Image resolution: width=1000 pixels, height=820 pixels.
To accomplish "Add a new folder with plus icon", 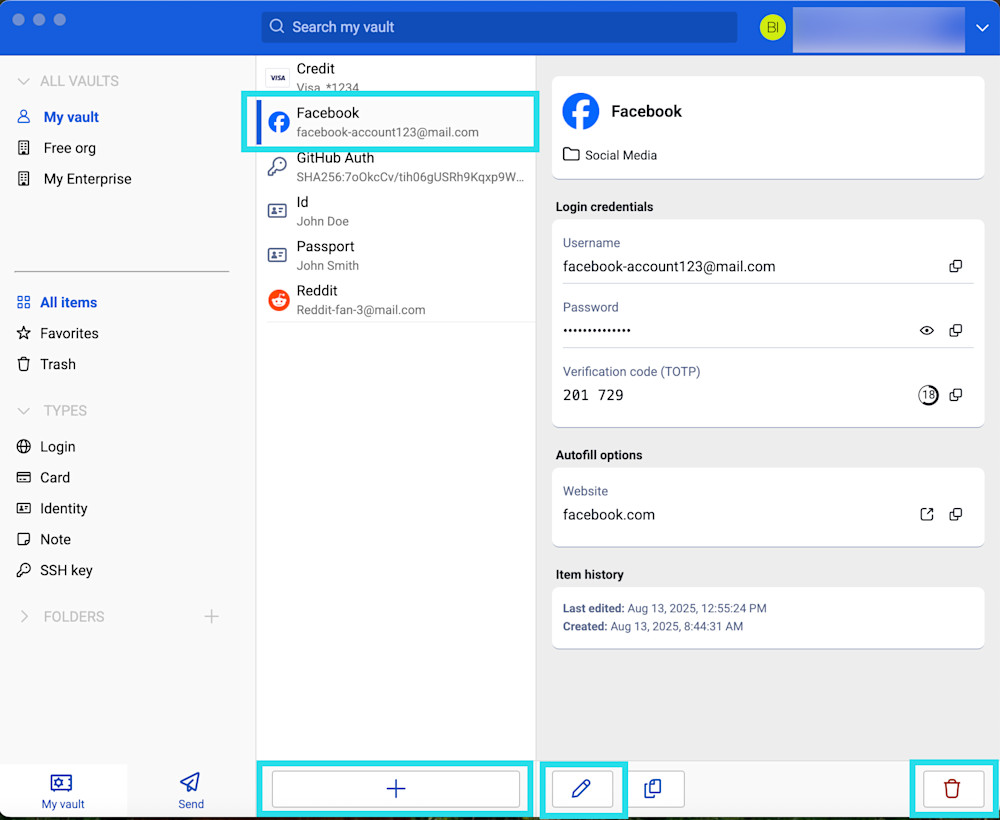I will coord(211,617).
